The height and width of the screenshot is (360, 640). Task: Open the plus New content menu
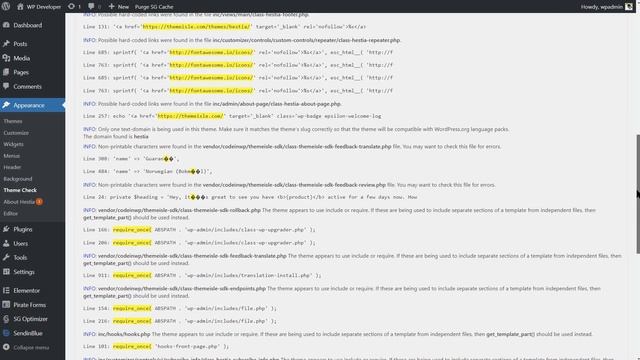[118, 7]
